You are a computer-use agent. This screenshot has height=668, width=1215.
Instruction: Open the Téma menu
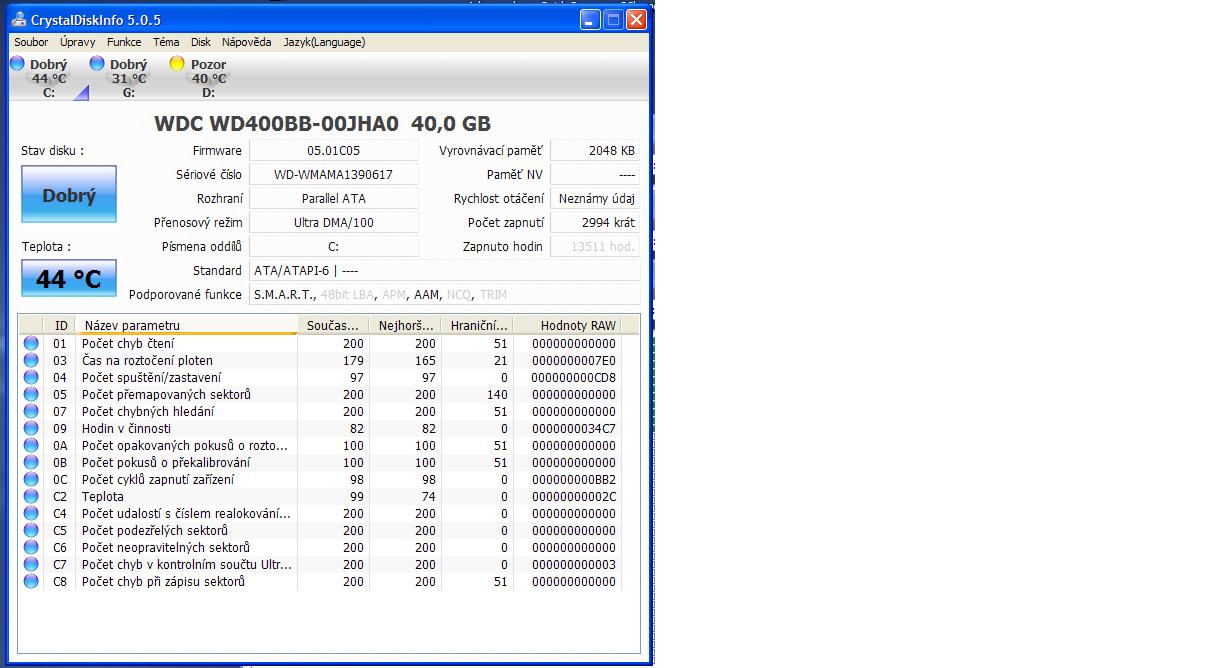pos(166,42)
